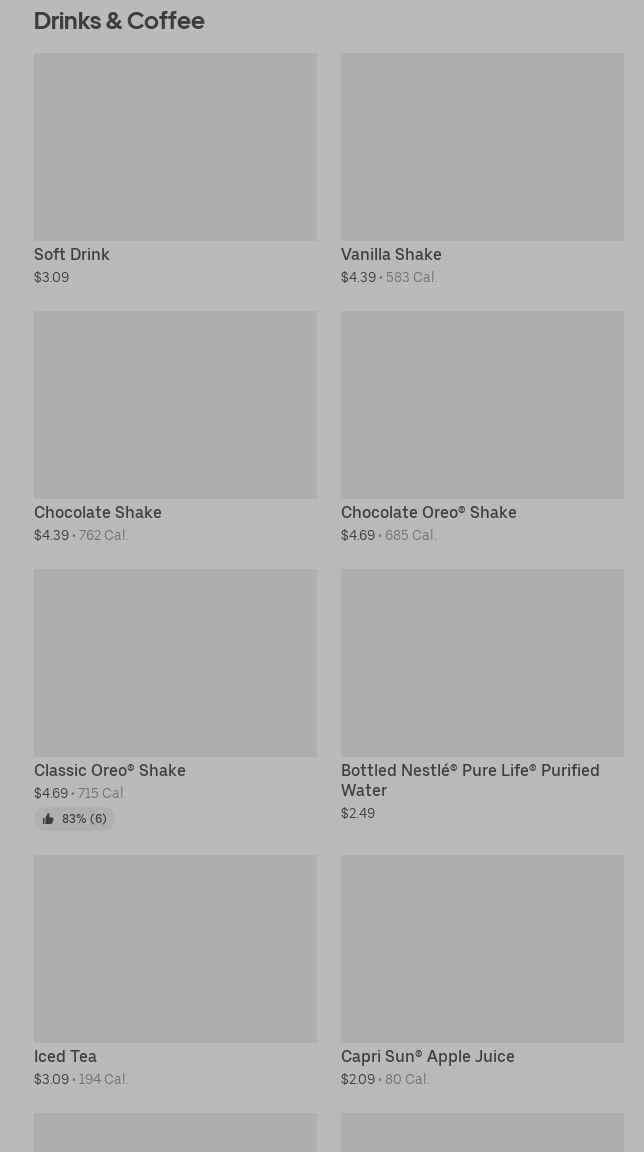
Task: Open the Capri Sun® Apple Juice title
Action: (x=428, y=1057)
